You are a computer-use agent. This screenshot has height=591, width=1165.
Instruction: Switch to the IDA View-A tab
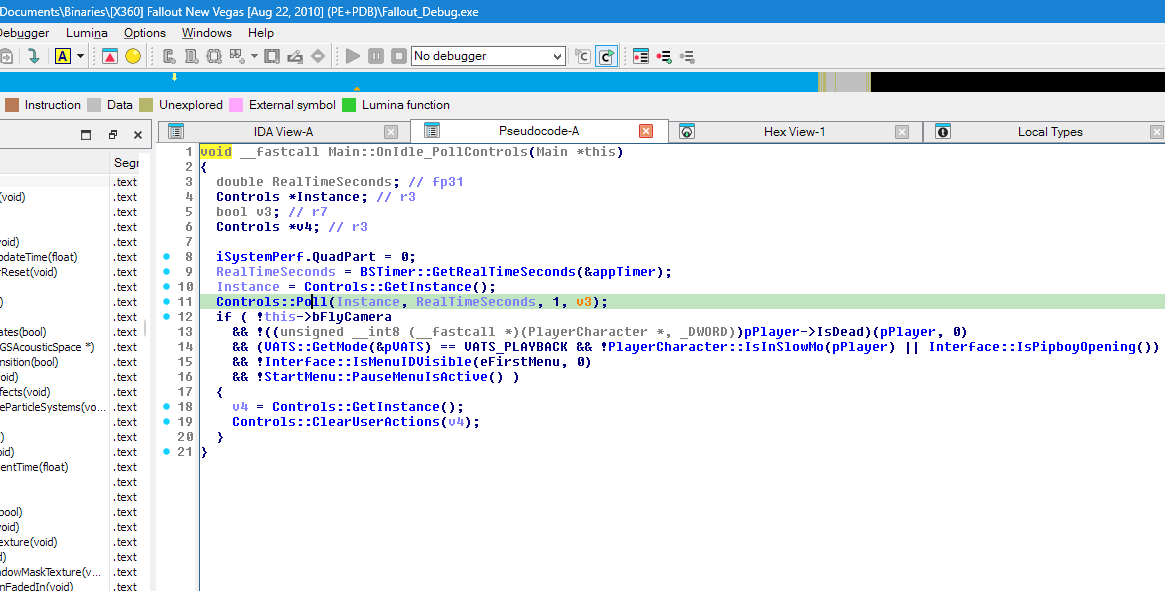coord(283,132)
